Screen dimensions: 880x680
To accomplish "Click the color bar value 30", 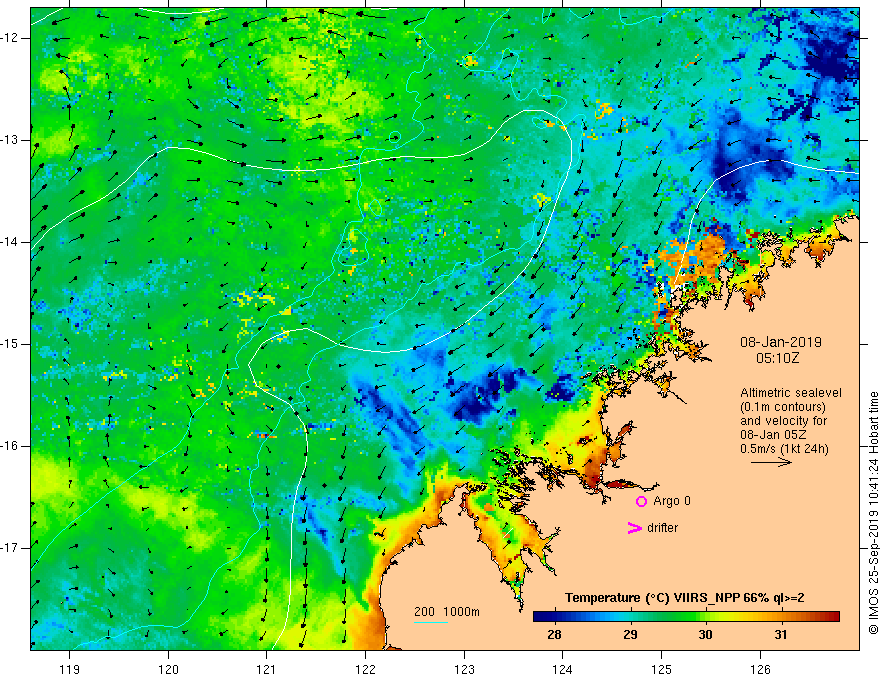I will 705,635.
